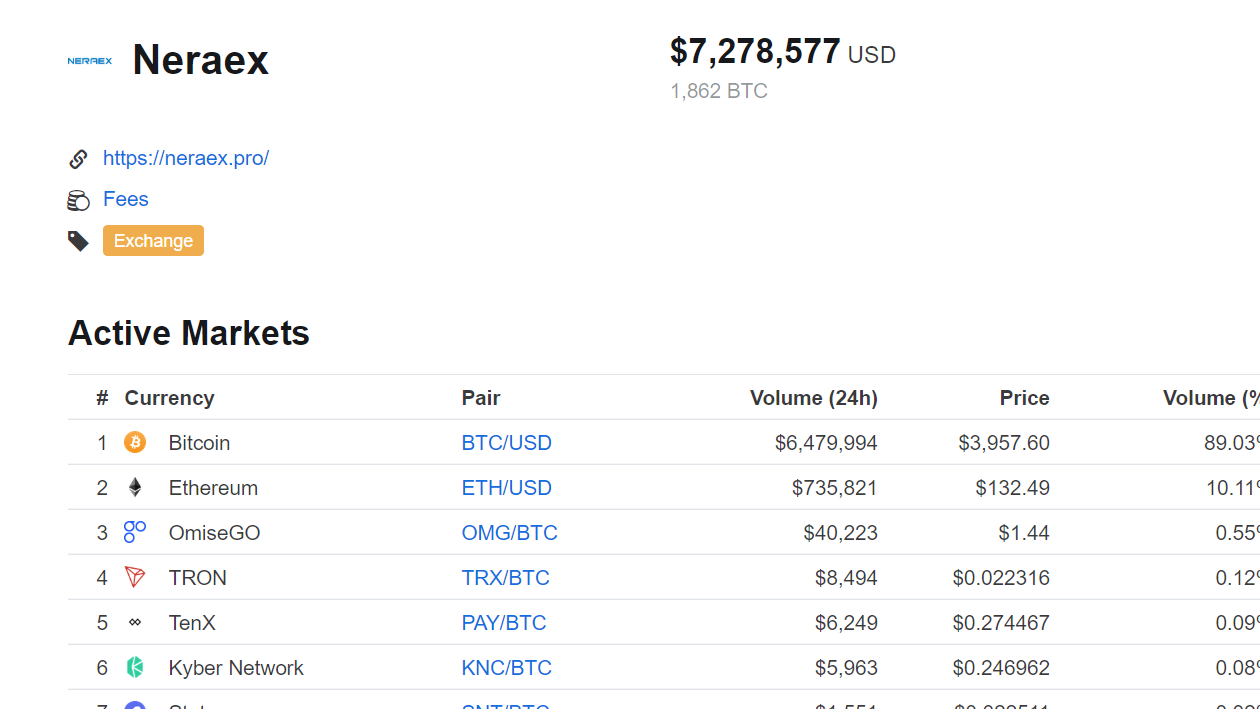Image resolution: width=1260 pixels, height=709 pixels.
Task: Click the $40,223 volume value
Action: point(841,532)
